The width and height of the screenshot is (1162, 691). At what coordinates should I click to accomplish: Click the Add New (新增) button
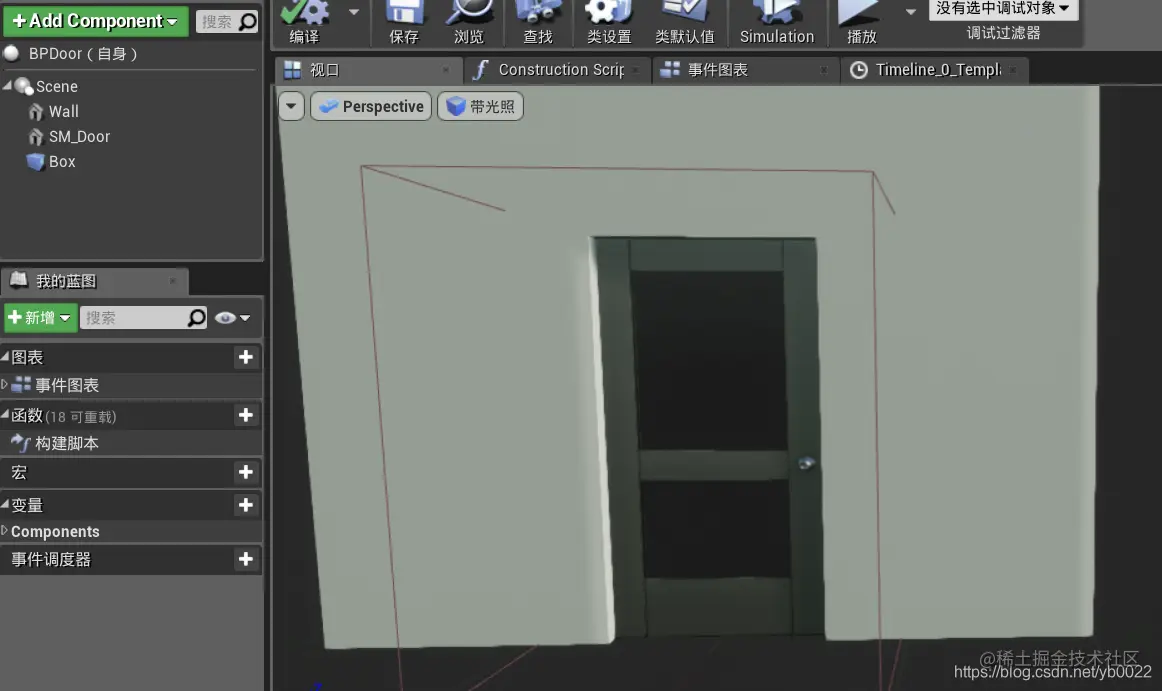pos(40,317)
